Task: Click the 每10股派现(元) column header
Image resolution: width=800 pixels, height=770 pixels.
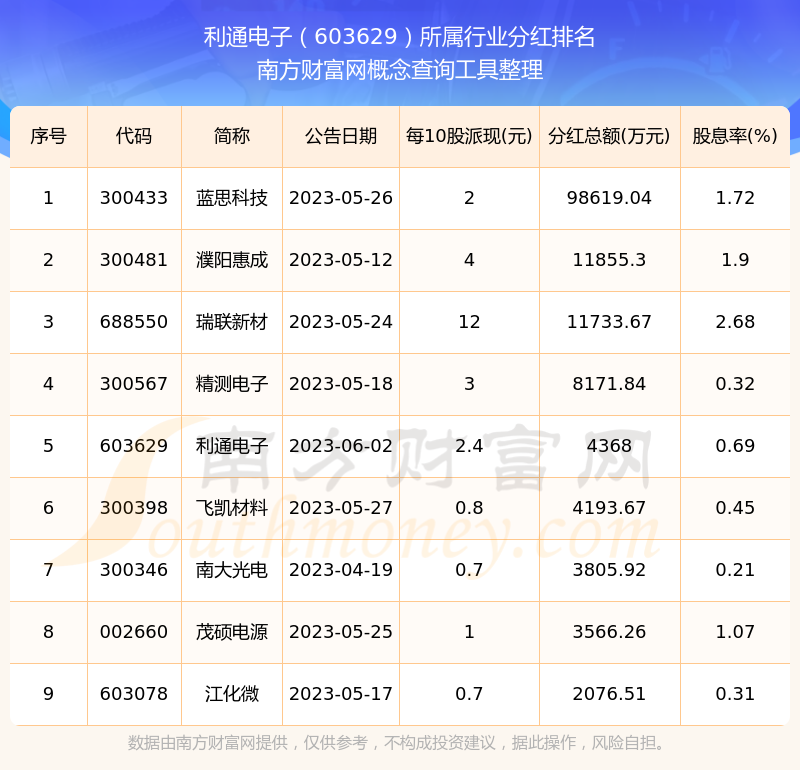Action: 469,136
